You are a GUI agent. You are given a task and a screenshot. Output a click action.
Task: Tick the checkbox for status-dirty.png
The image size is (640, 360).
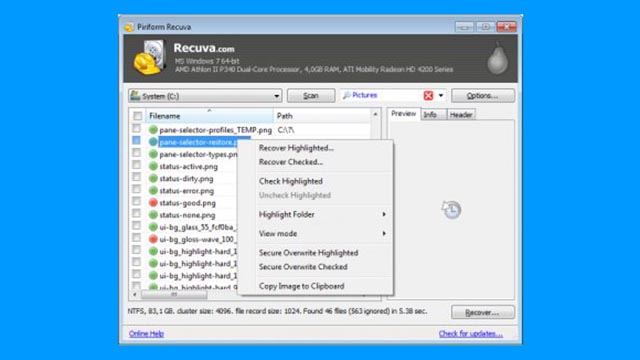click(136, 178)
